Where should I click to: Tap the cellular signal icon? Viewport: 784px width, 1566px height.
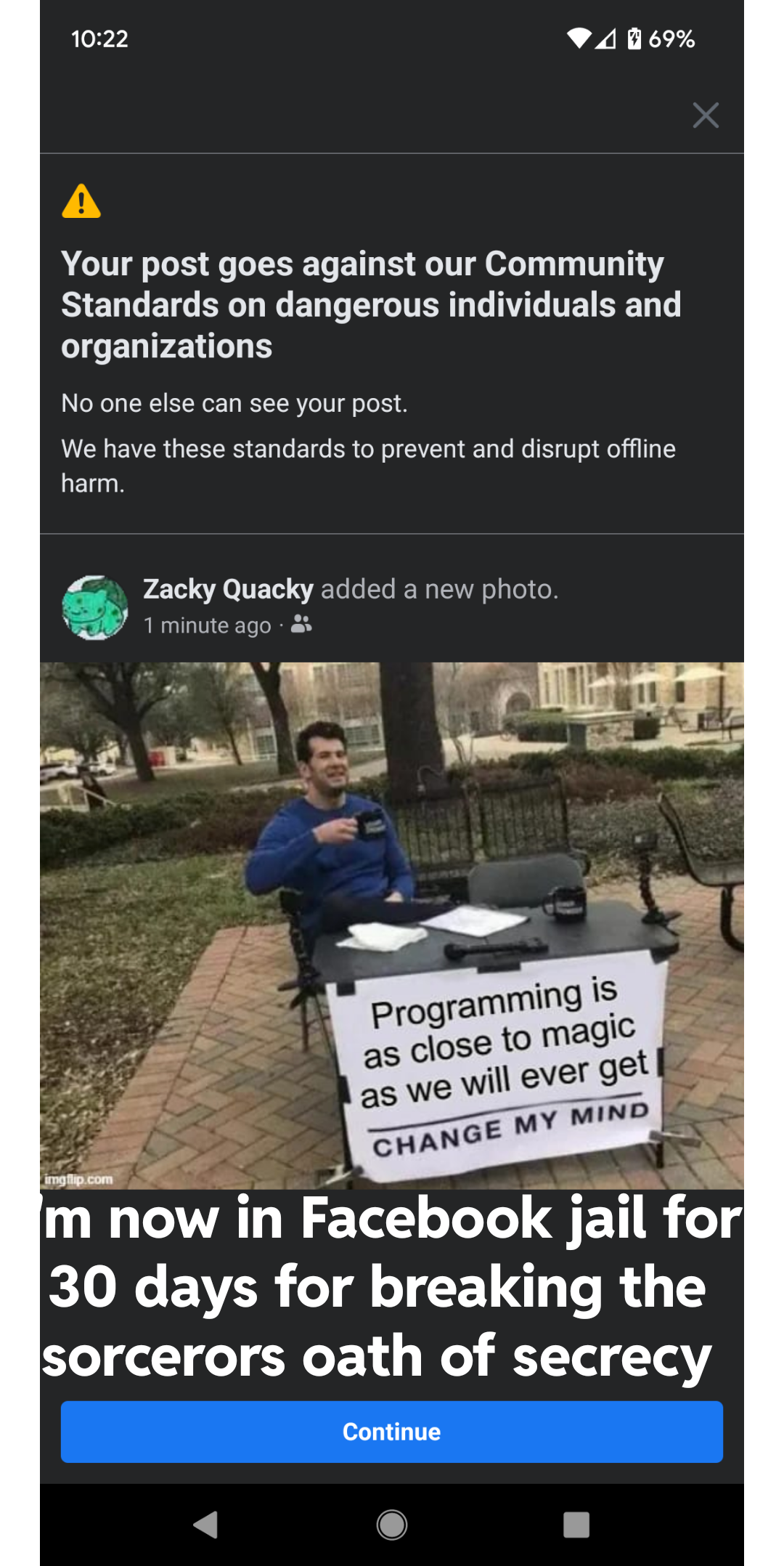pyautogui.click(x=605, y=38)
